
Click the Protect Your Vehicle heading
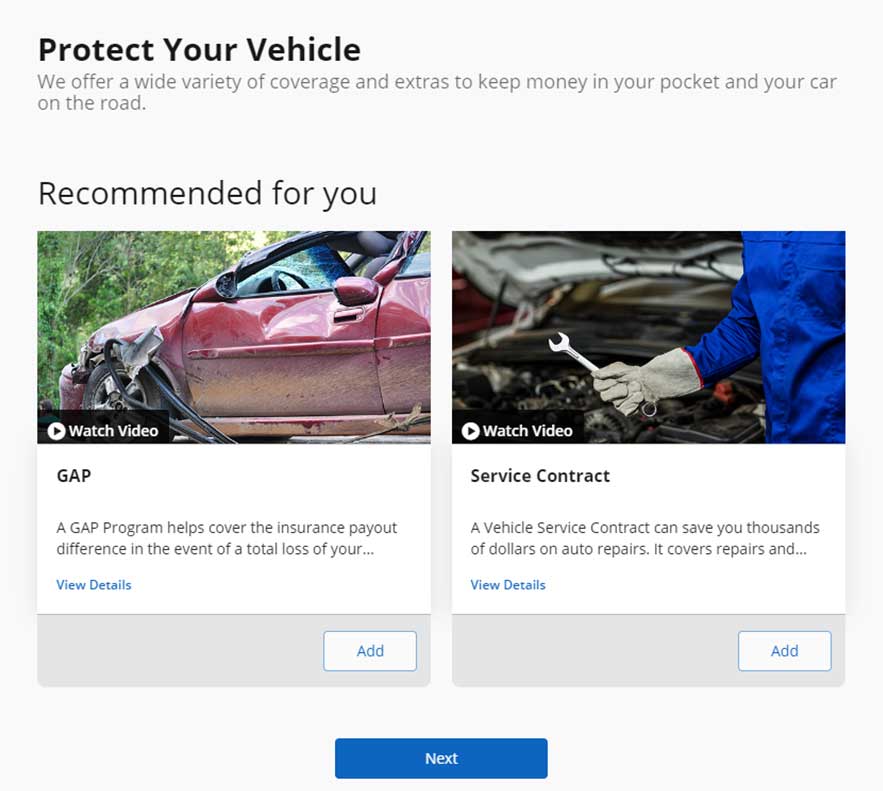(x=199, y=49)
